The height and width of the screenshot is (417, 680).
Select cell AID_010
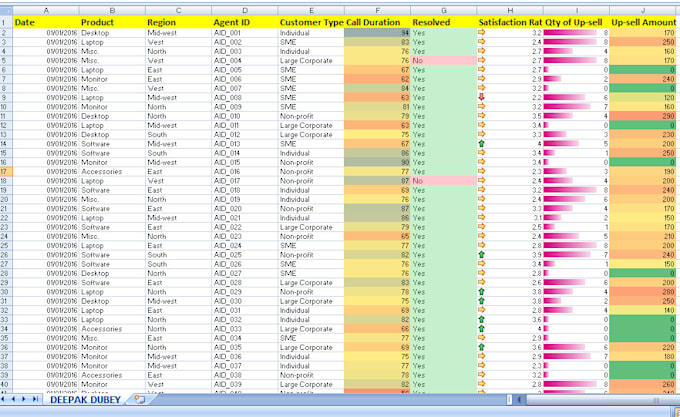click(x=245, y=116)
